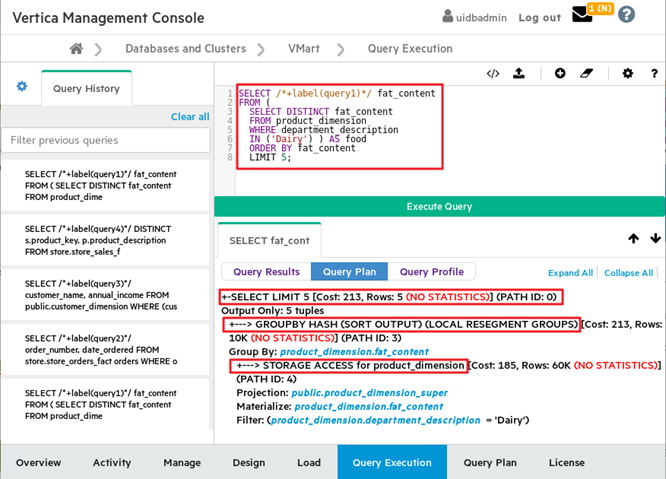666x479 pixels.
Task: Click the uidbadmin user icon
Action: tap(447, 16)
